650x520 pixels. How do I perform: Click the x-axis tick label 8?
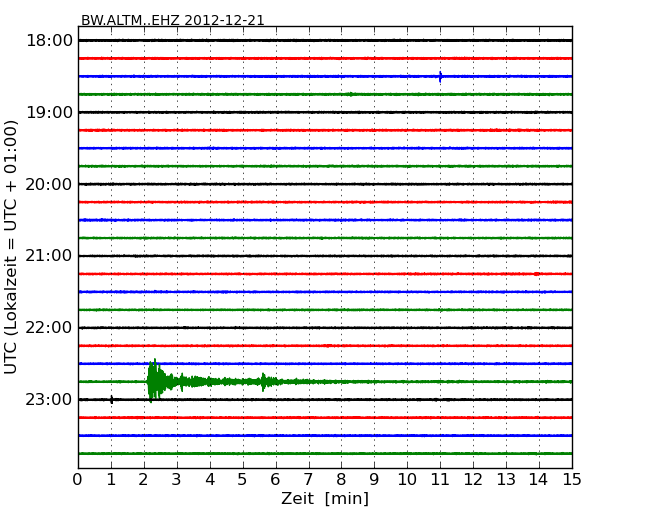342,480
